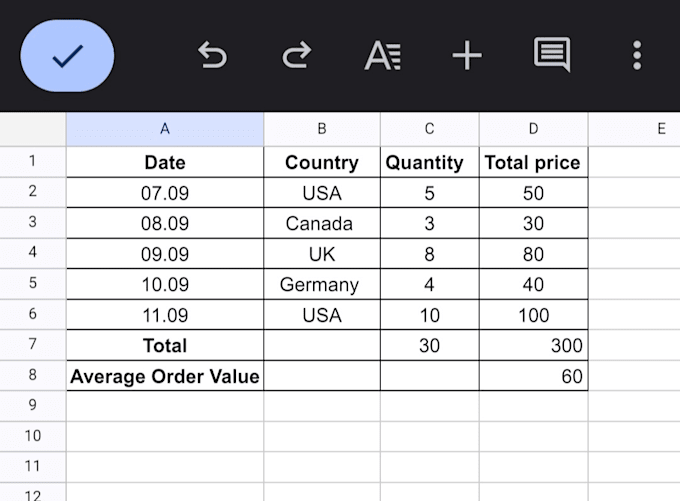Confirm edit with the checkmark button

[x=67, y=56]
